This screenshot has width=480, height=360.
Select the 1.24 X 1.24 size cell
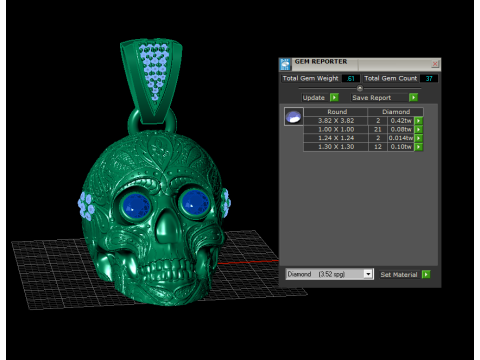tap(336, 138)
